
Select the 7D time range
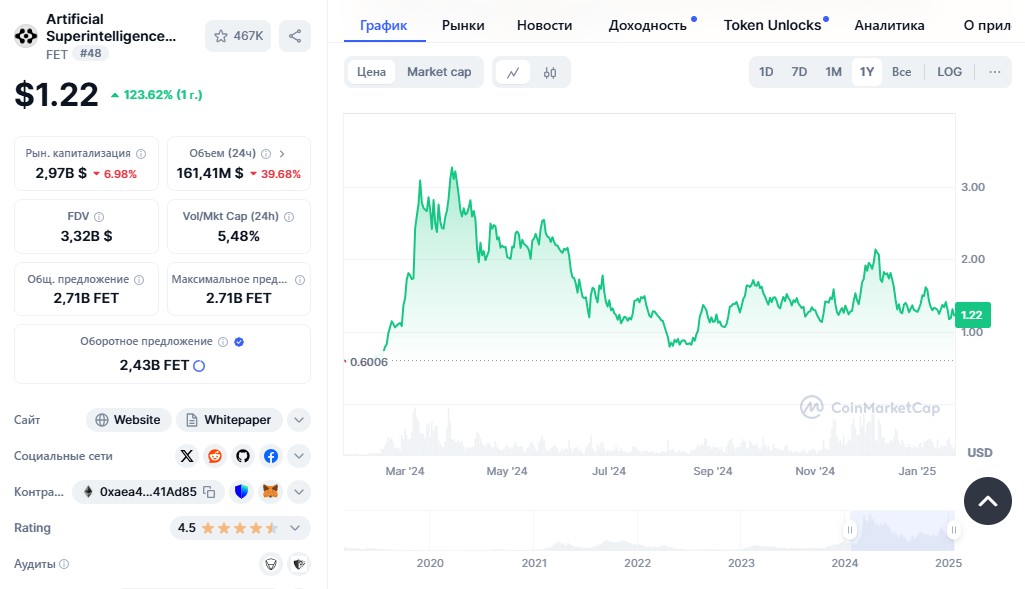(x=799, y=72)
